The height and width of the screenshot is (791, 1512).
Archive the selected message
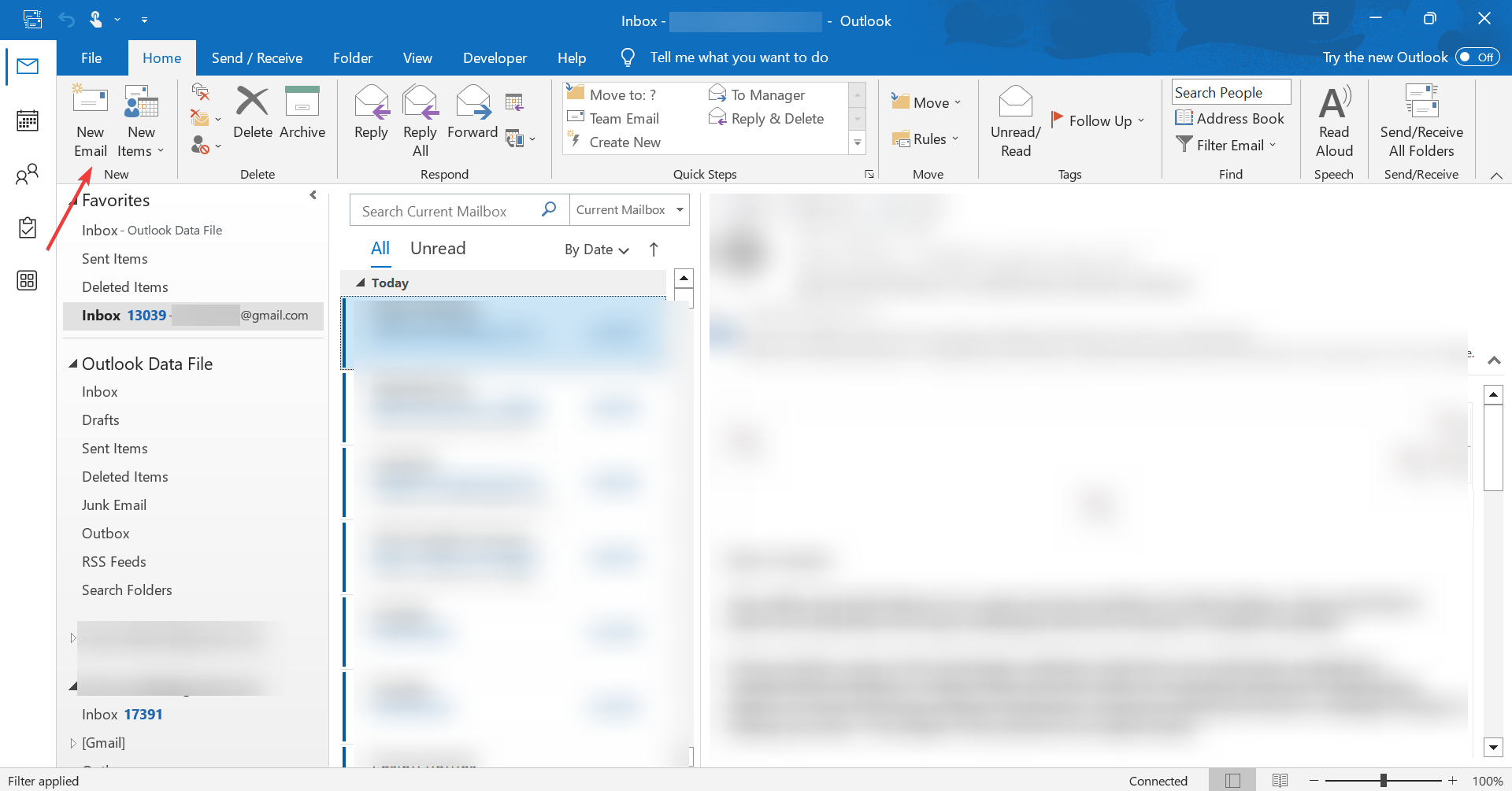pyautogui.click(x=302, y=114)
